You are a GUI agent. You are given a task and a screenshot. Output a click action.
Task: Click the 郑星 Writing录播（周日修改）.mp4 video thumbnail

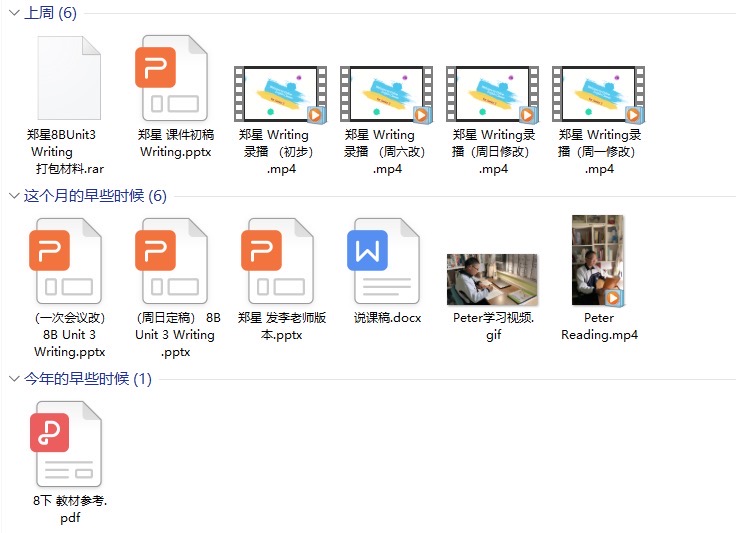[491, 95]
